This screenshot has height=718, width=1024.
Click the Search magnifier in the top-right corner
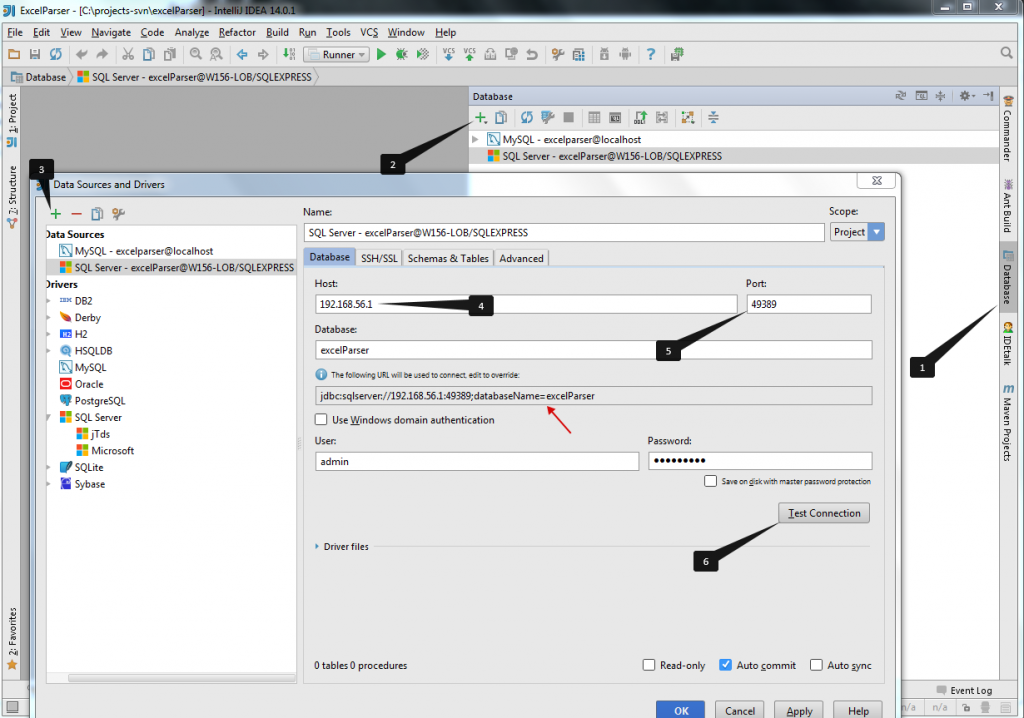1005,54
